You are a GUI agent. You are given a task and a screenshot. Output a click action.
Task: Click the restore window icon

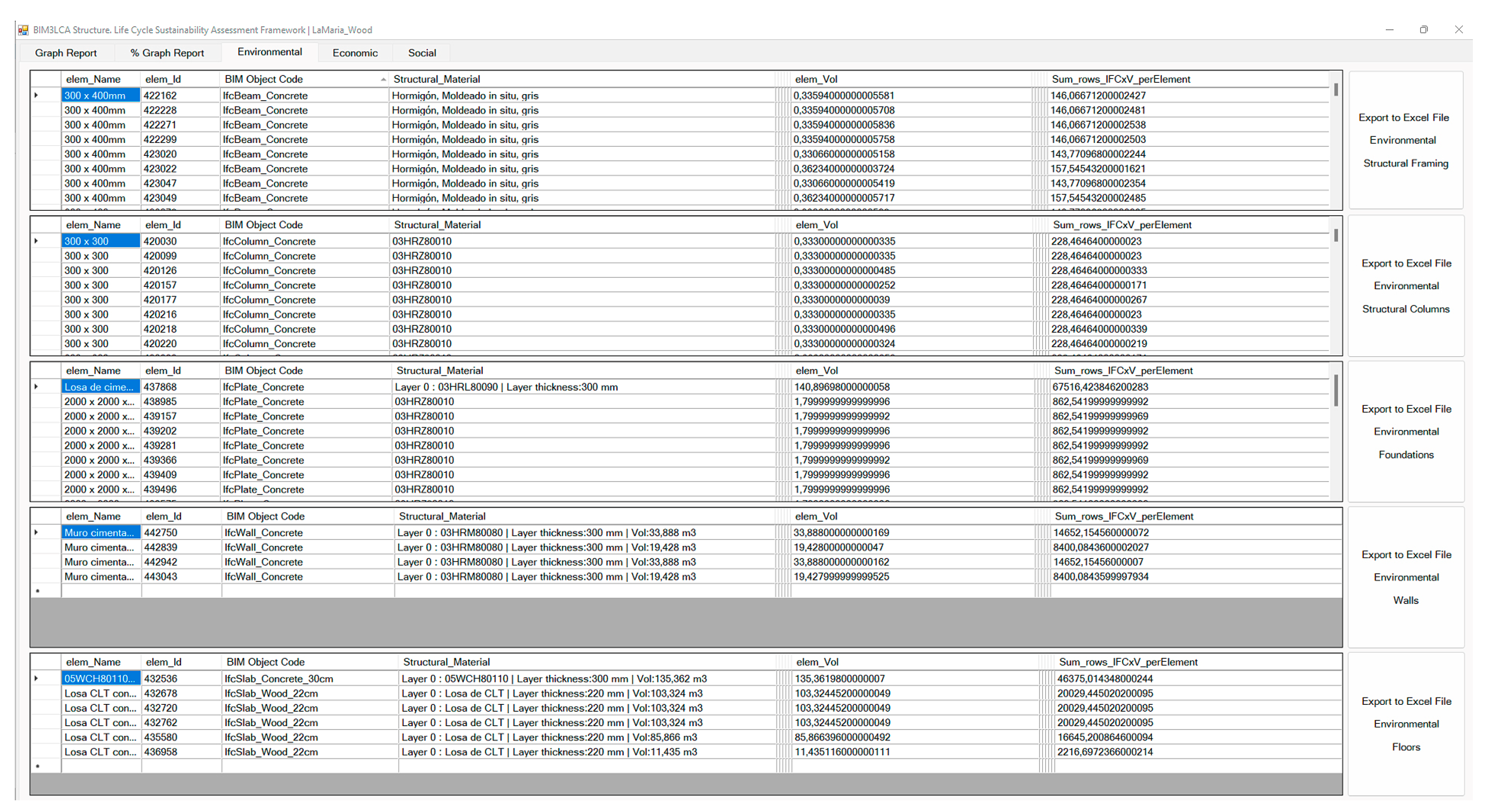click(x=1423, y=29)
